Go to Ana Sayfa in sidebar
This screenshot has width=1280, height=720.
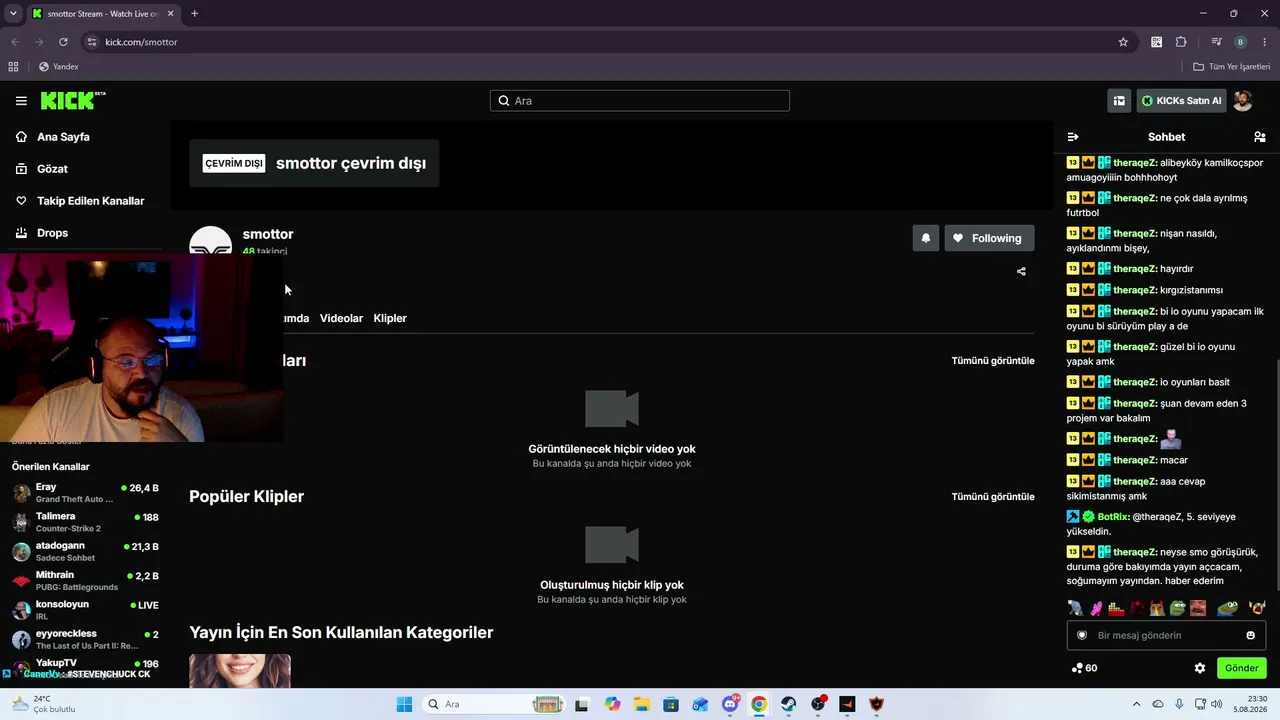[x=63, y=137]
